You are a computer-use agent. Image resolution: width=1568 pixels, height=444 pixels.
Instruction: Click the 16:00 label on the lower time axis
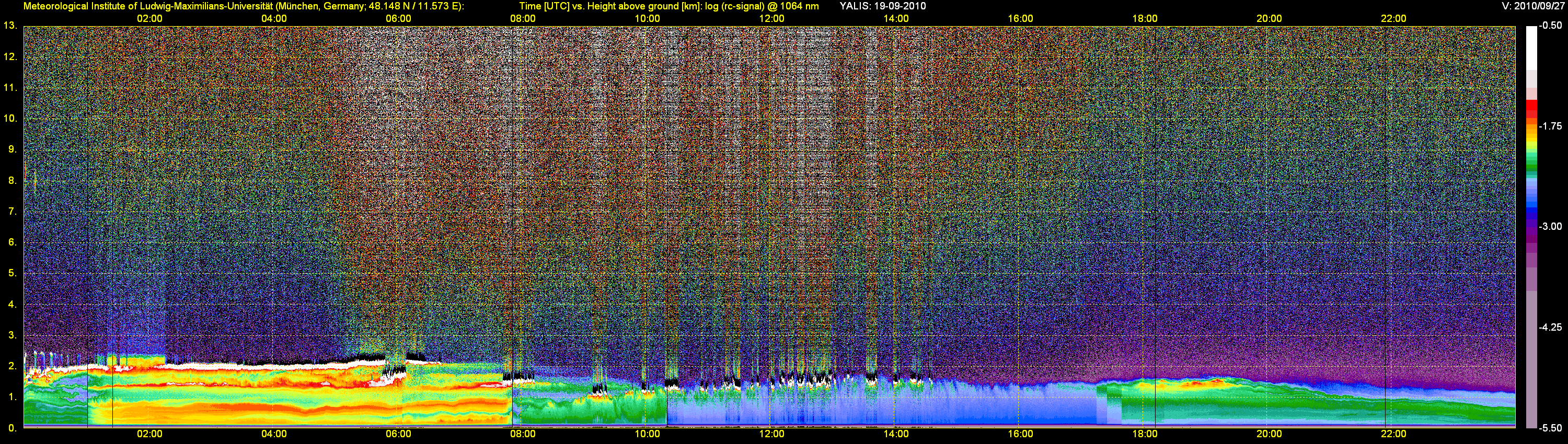pyautogui.click(x=1020, y=434)
